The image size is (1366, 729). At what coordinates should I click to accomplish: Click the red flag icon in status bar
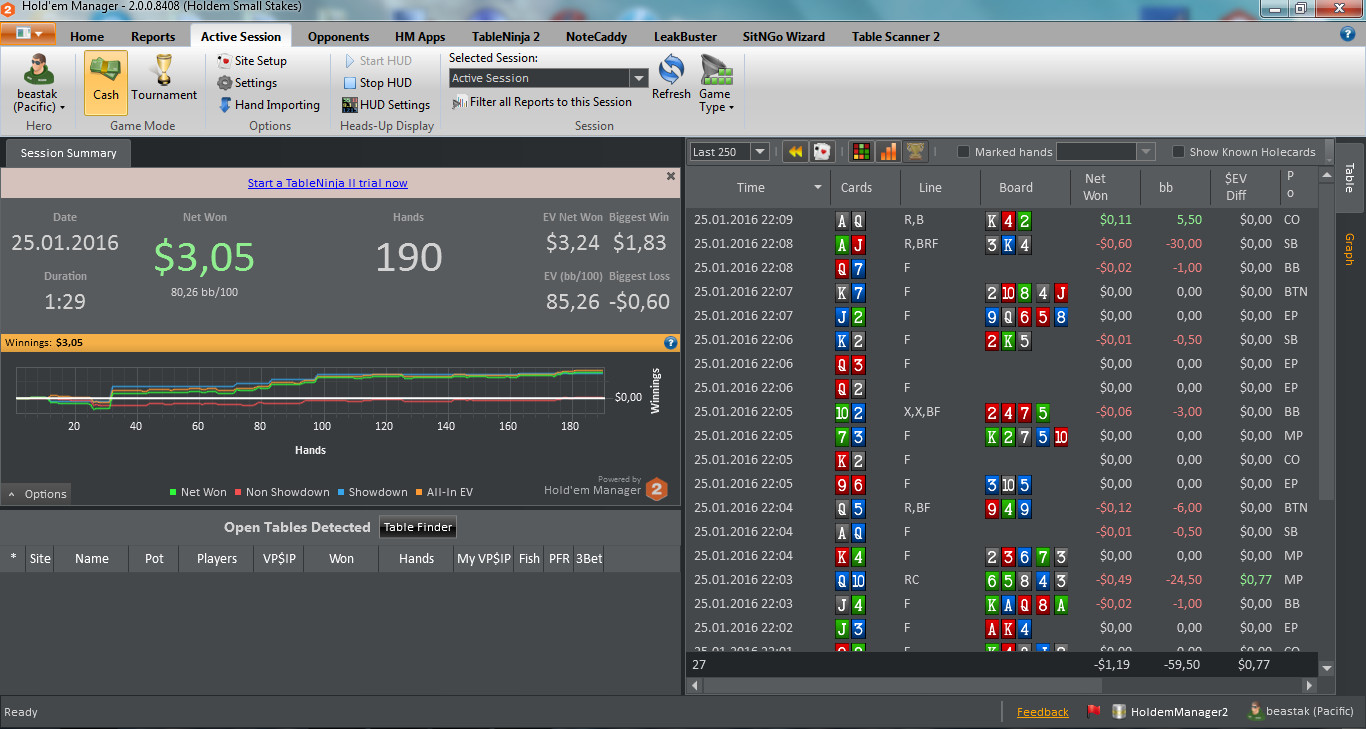point(1094,712)
